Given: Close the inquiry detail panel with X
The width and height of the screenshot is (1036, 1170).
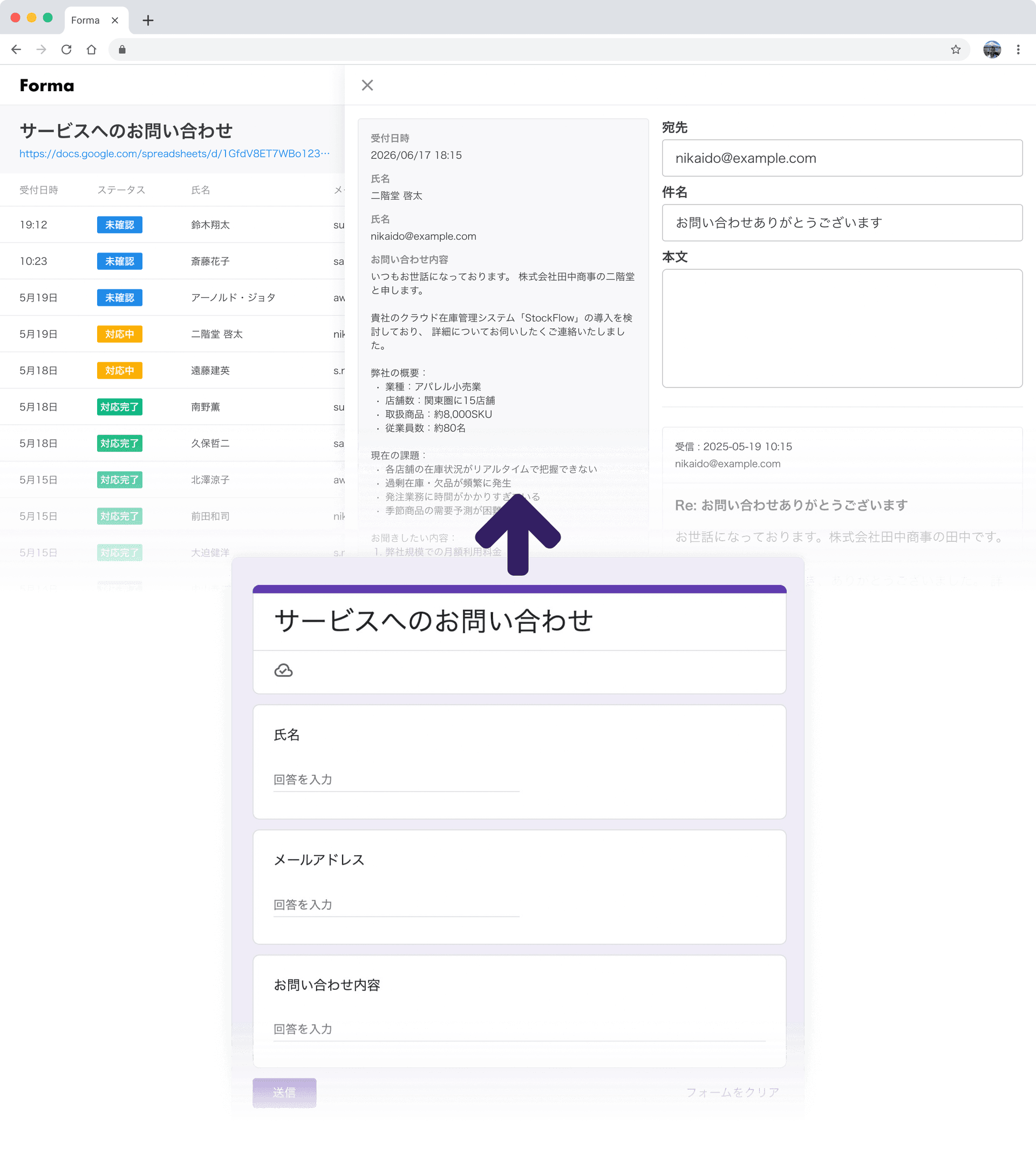Looking at the screenshot, I should [367, 85].
